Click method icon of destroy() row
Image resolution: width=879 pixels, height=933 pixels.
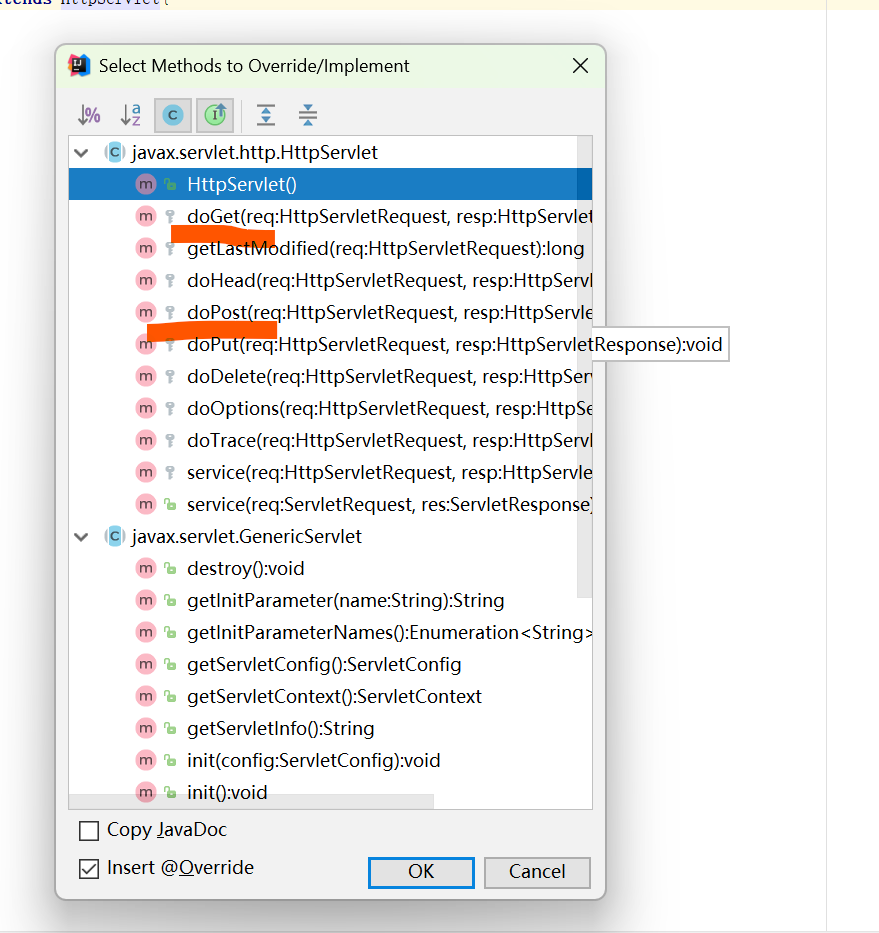click(146, 568)
